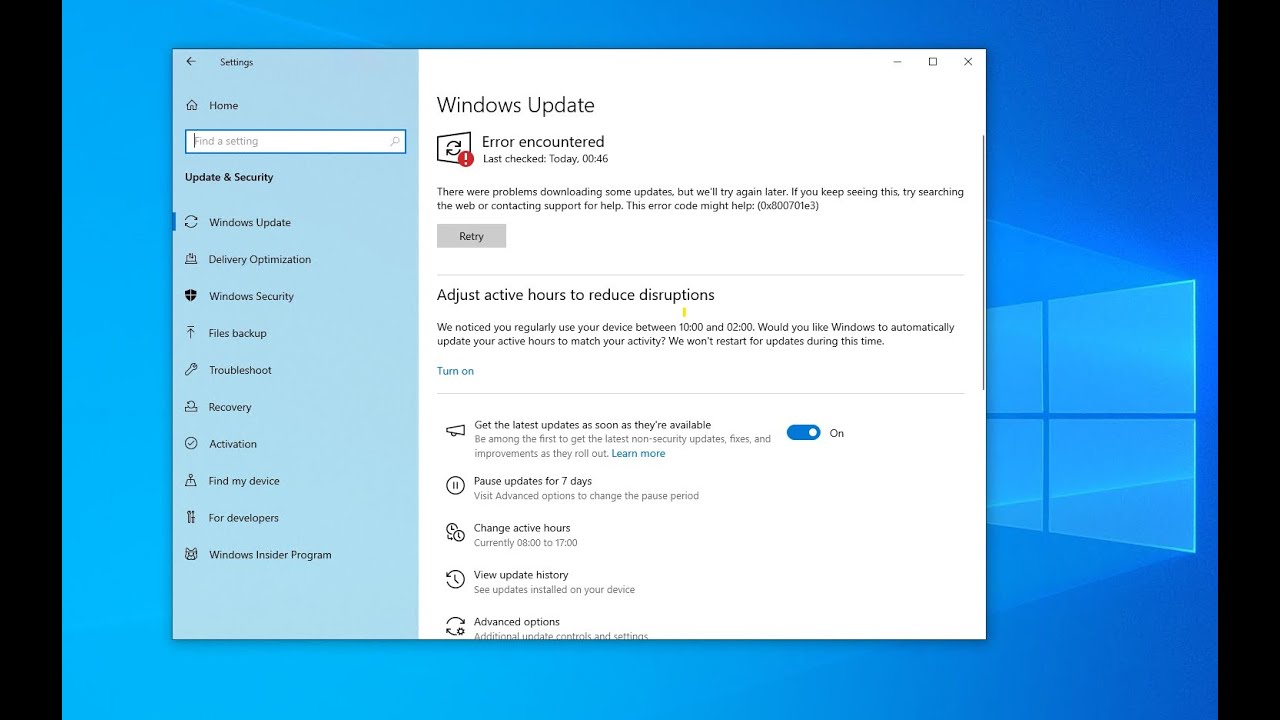Go to Home label in Settings
The width and height of the screenshot is (1280, 720).
223,106
